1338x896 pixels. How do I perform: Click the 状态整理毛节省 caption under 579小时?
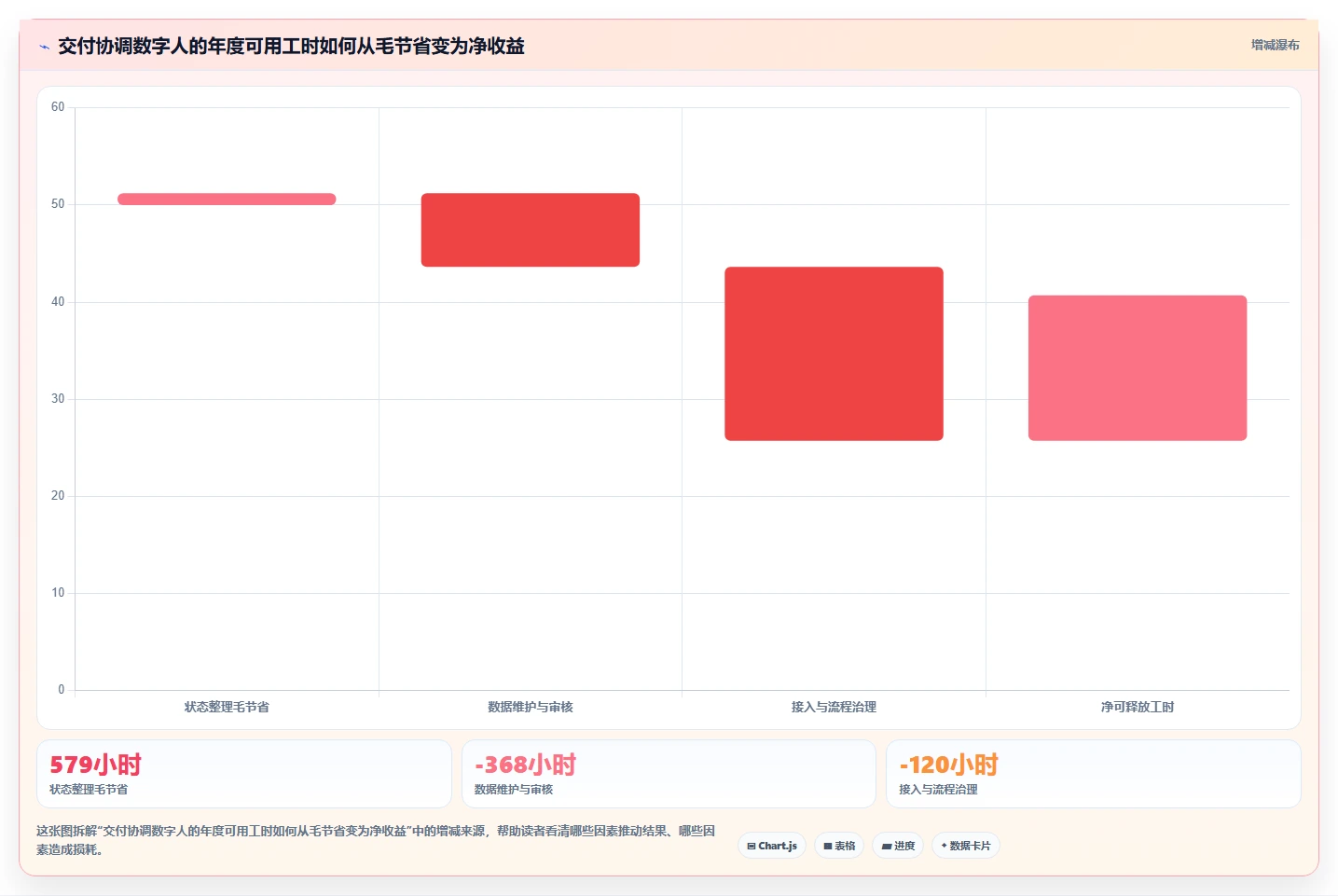point(89,790)
